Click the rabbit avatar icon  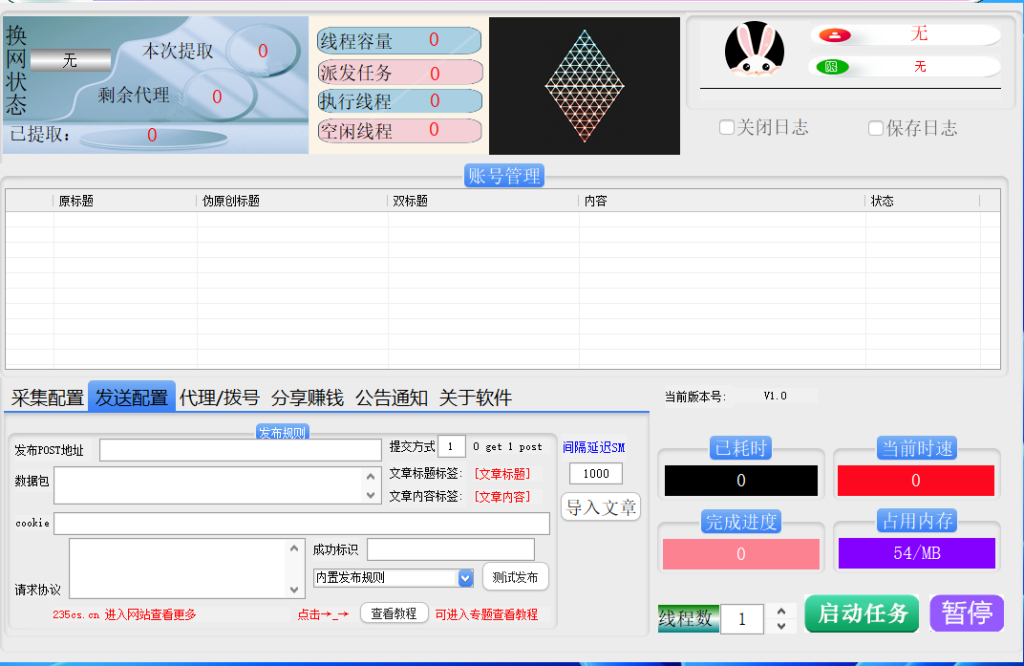click(754, 50)
